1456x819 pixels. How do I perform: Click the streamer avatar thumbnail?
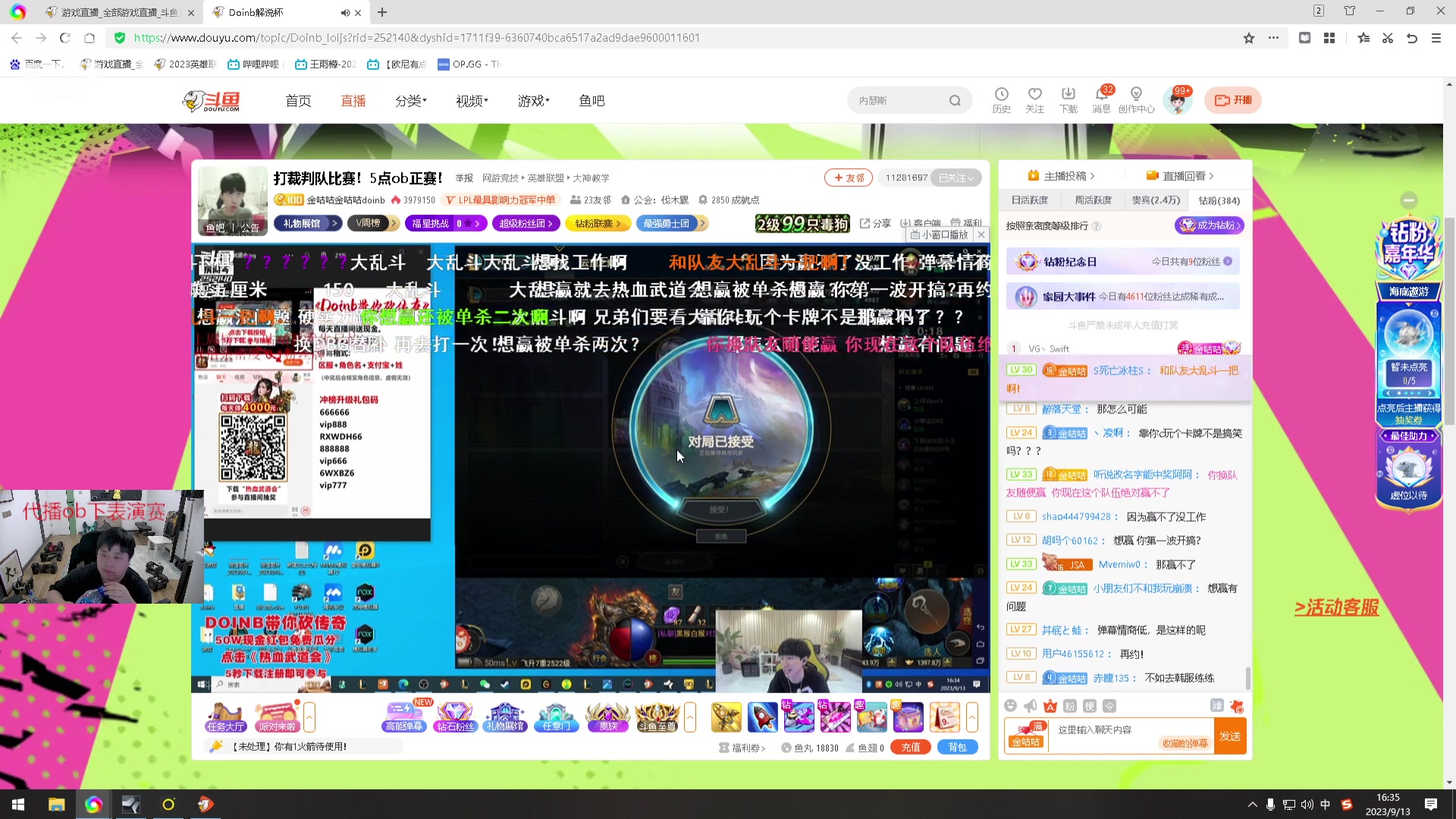[232, 201]
